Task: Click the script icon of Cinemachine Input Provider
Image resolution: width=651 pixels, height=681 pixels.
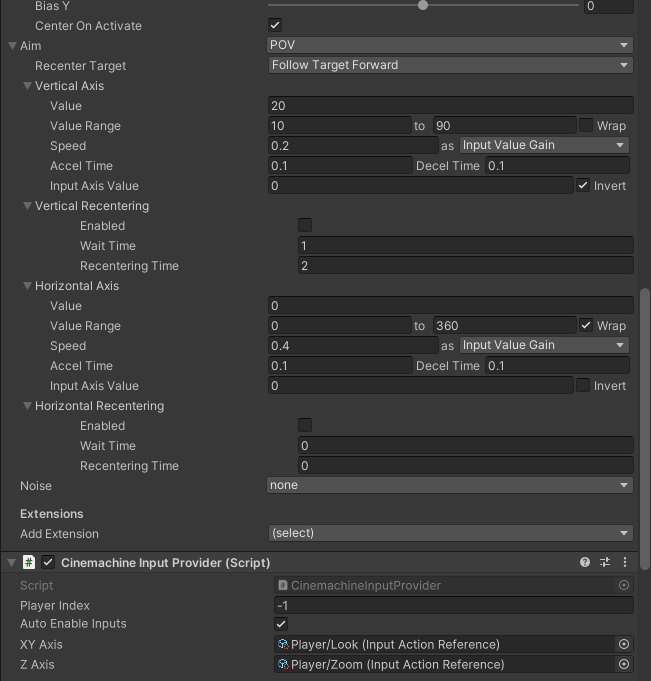Action: tap(29, 563)
